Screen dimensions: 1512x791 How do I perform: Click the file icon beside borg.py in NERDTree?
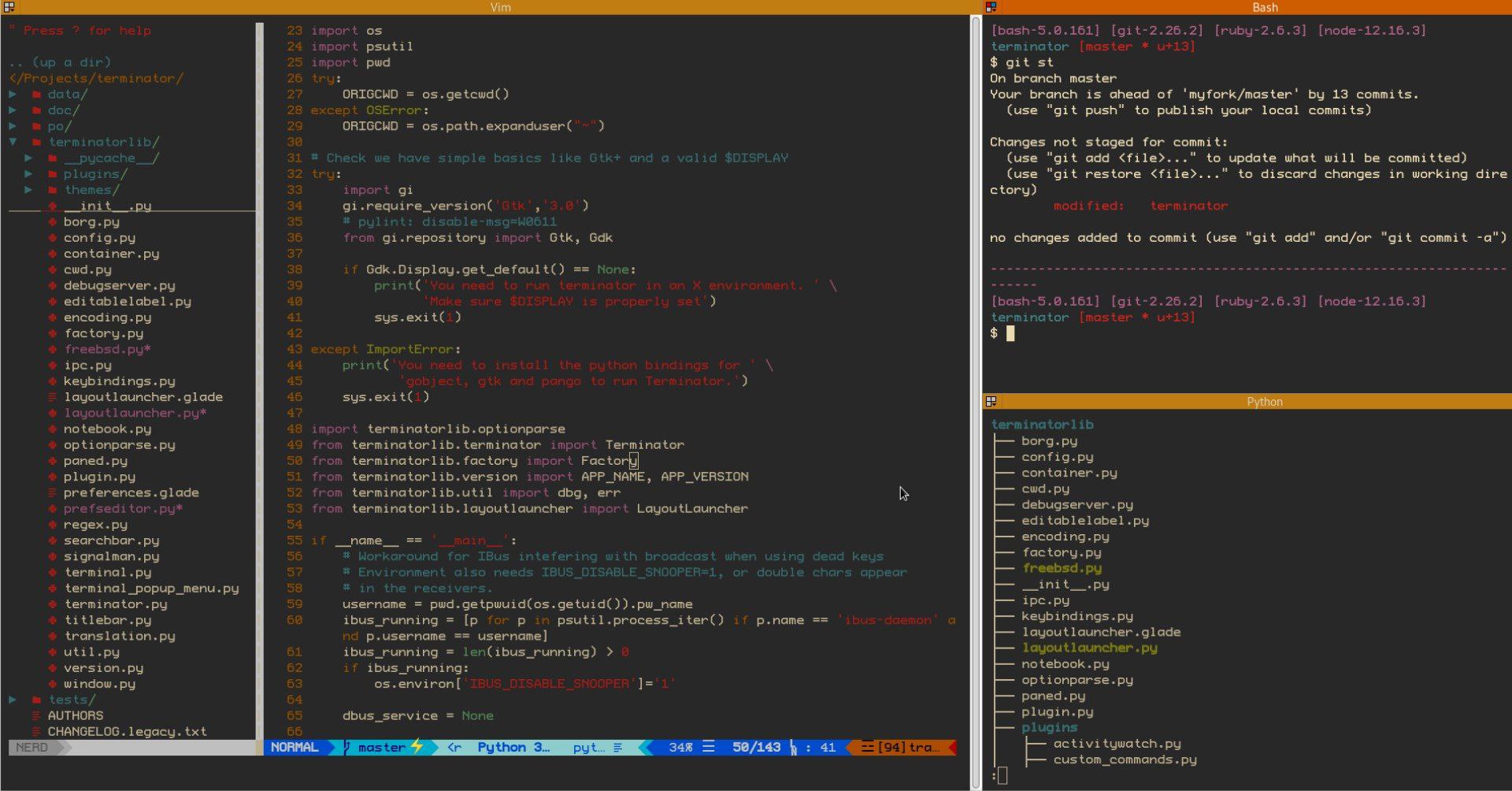tap(53, 222)
